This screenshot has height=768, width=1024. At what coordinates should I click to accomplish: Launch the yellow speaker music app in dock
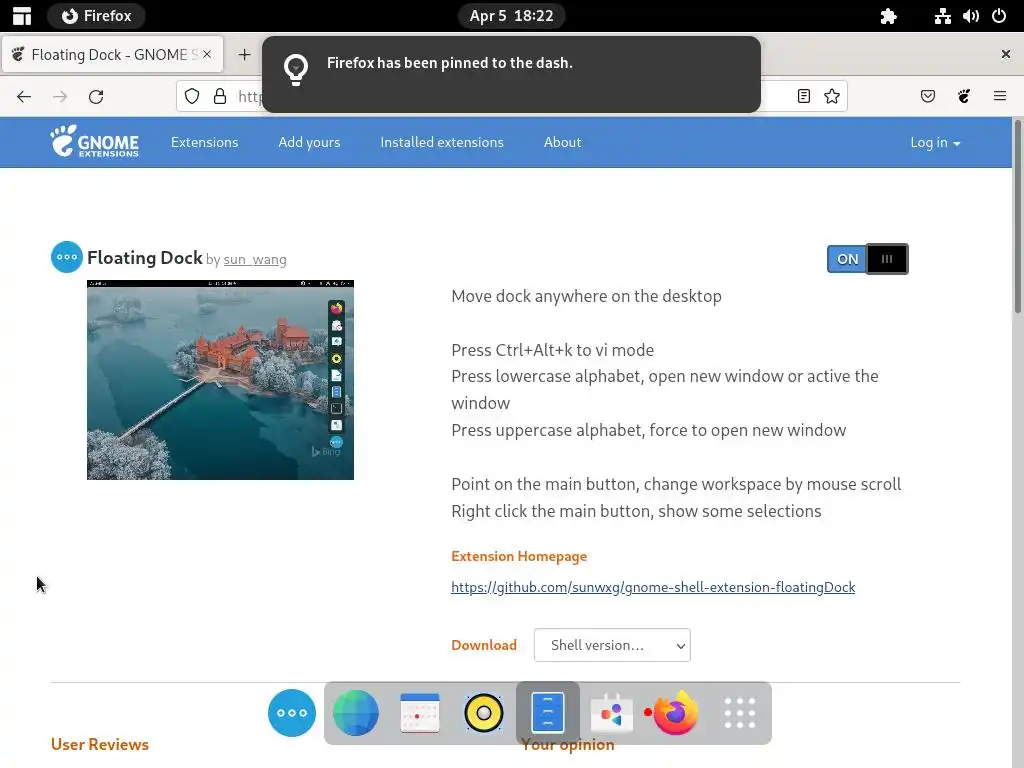pyautogui.click(x=484, y=713)
